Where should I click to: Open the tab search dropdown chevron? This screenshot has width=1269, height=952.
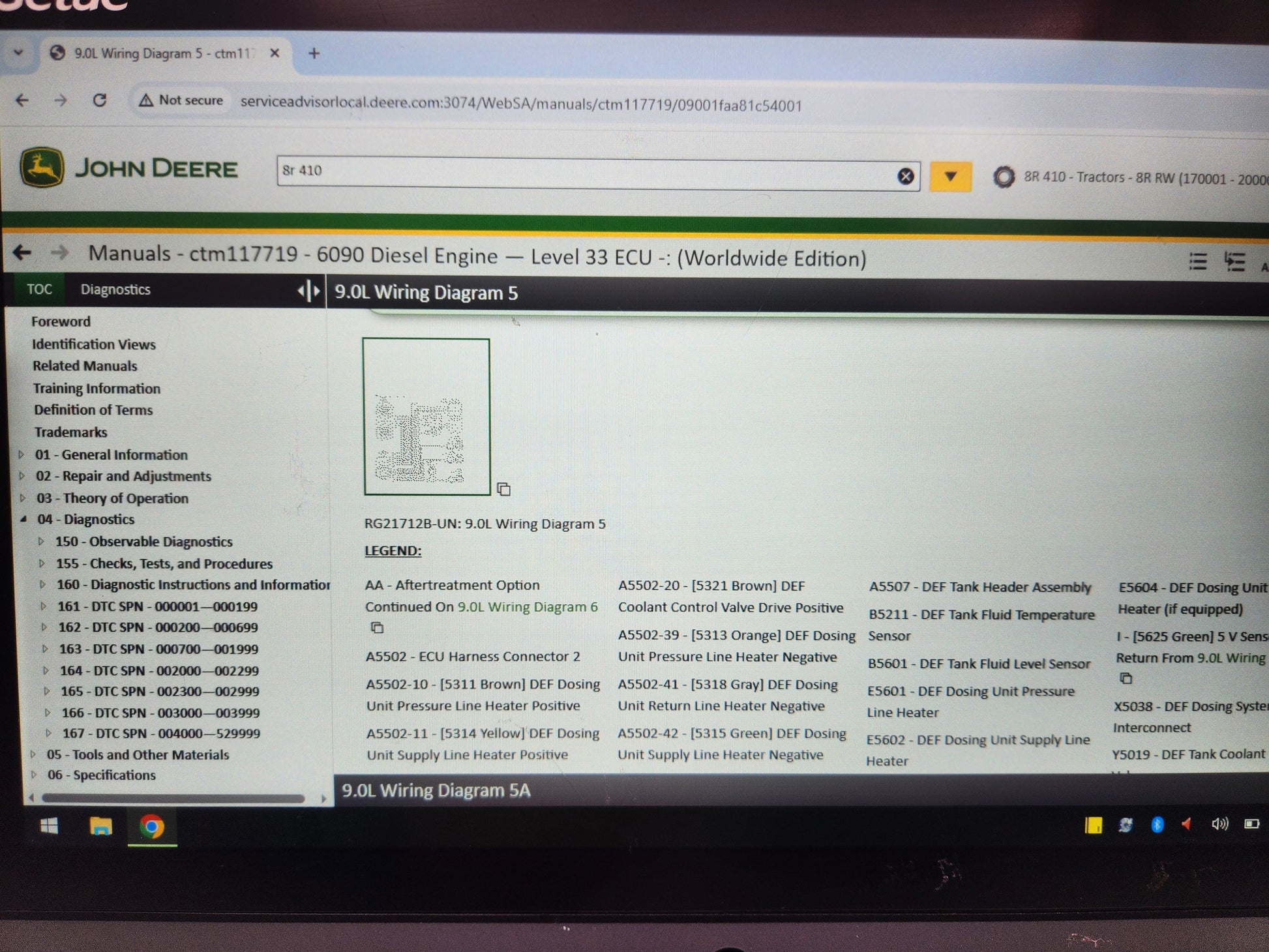point(18,52)
